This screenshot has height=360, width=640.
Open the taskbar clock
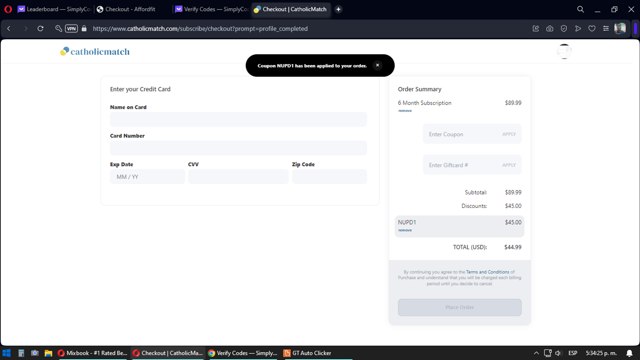(x=601, y=353)
